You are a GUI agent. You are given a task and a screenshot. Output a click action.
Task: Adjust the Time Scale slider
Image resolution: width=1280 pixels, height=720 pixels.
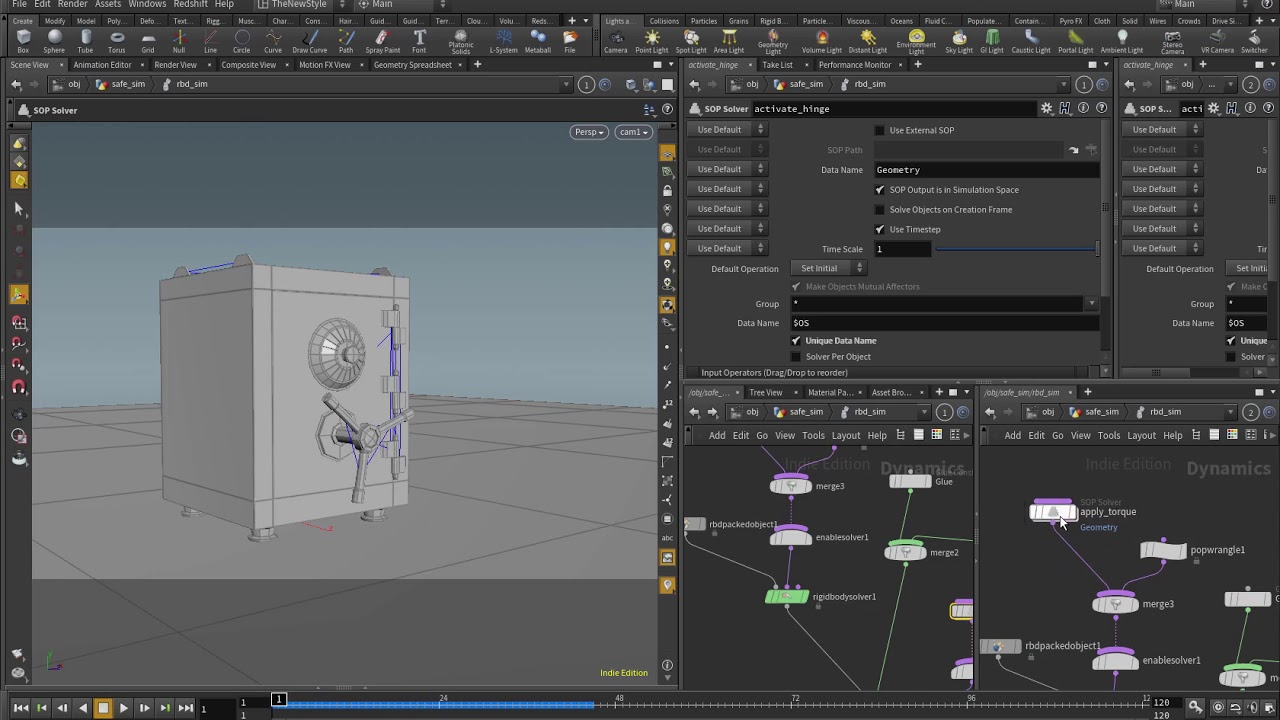[1016, 249]
